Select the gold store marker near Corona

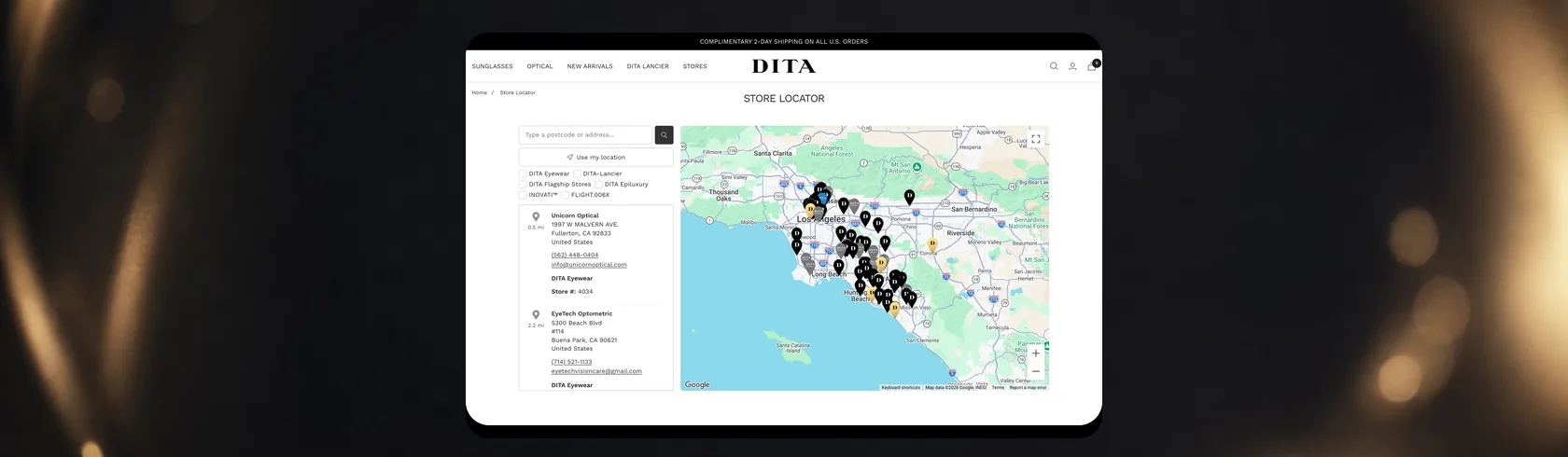pos(931,245)
